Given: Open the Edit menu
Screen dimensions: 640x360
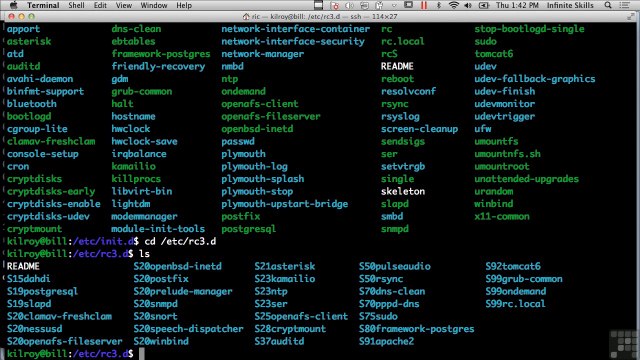Looking at the screenshot, I should point(100,5).
